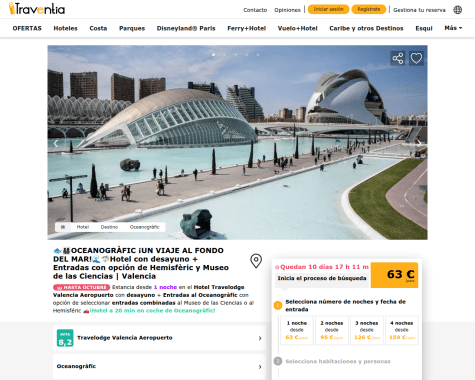The width and height of the screenshot is (475, 380).
Task: Select third carousel dot indicator
Action: coord(236,54)
